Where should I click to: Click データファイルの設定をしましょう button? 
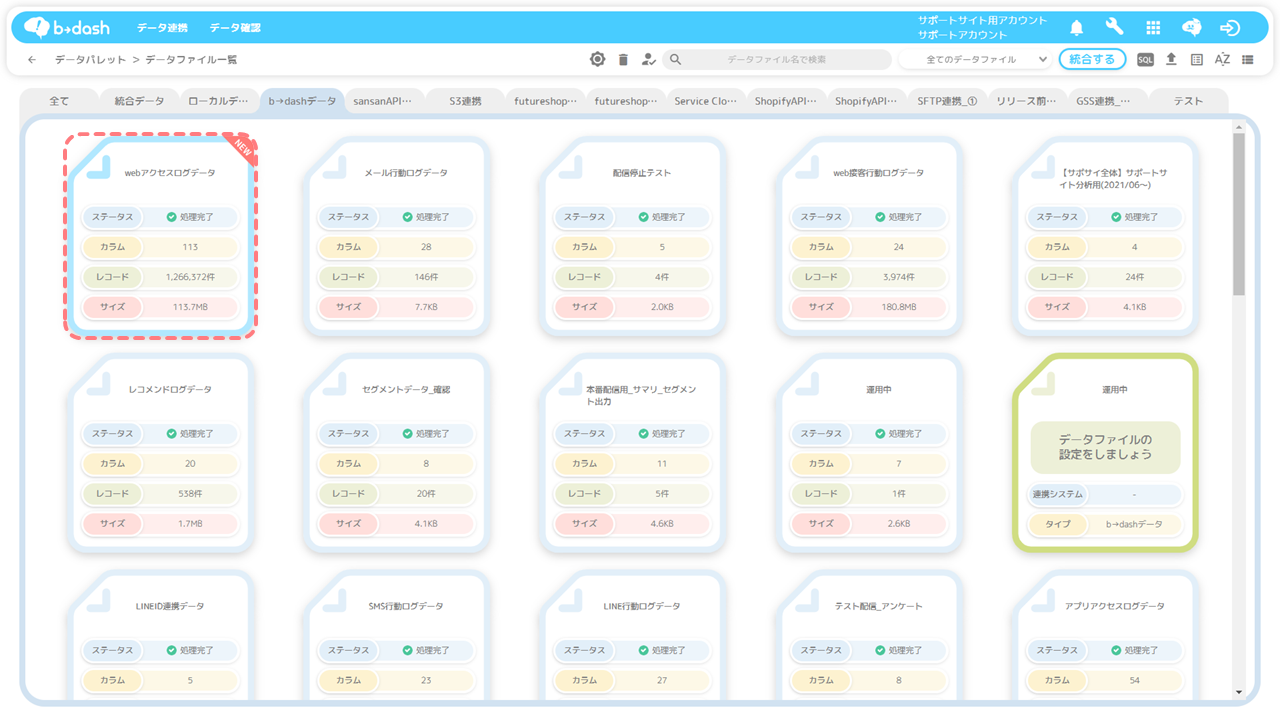[1105, 447]
